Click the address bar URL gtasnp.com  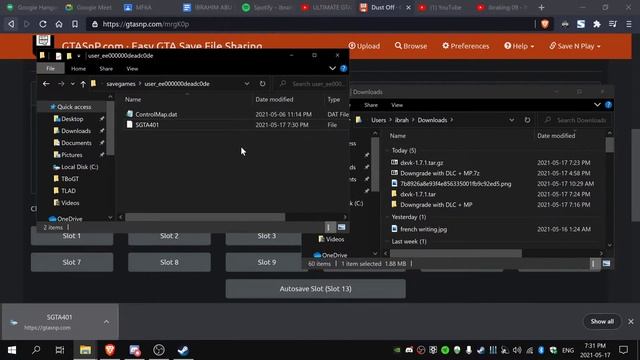[x=146, y=24]
